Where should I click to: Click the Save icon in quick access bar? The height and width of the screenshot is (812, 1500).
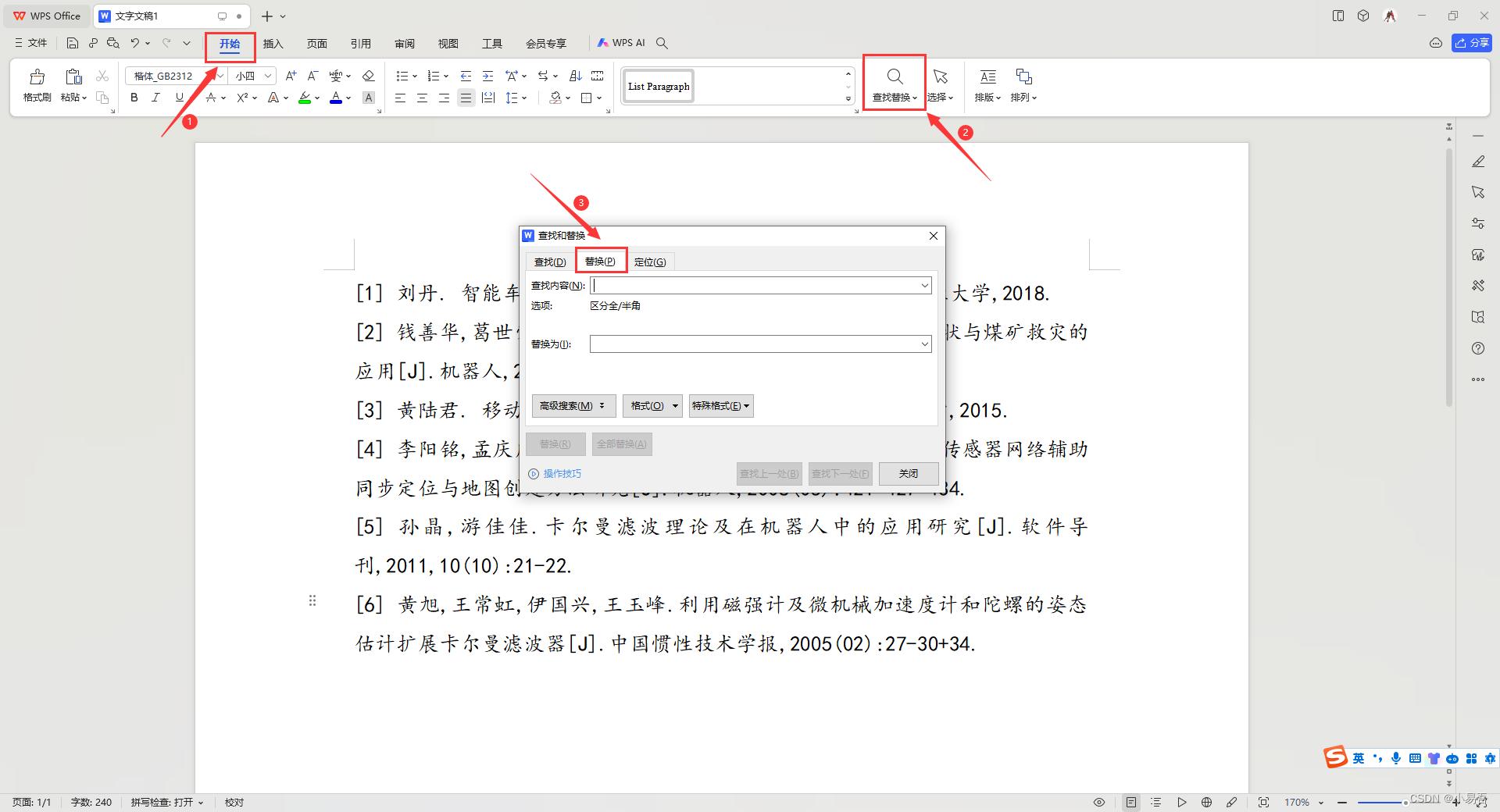(x=73, y=43)
